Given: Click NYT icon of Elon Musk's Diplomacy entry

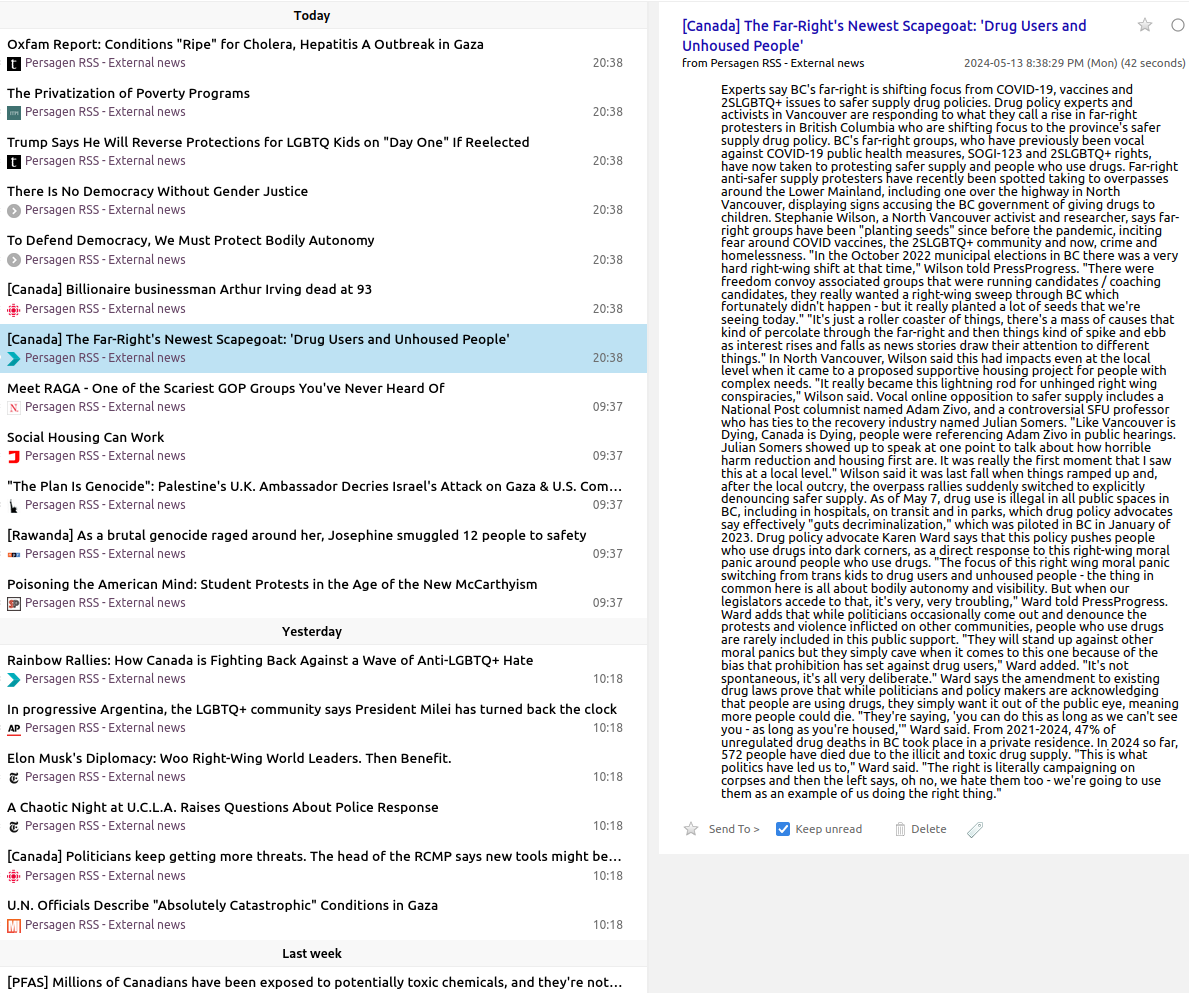Looking at the screenshot, I should [14, 778].
